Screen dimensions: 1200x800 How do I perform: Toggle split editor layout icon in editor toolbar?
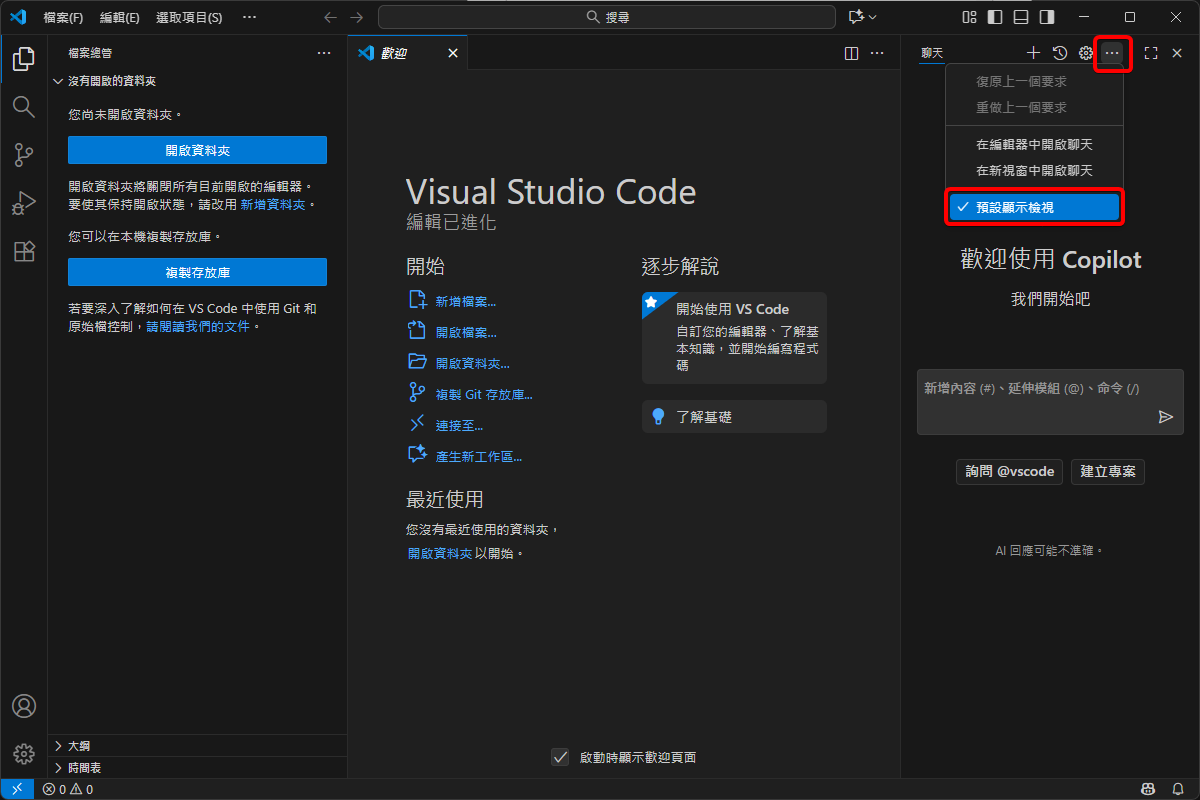(x=850, y=52)
